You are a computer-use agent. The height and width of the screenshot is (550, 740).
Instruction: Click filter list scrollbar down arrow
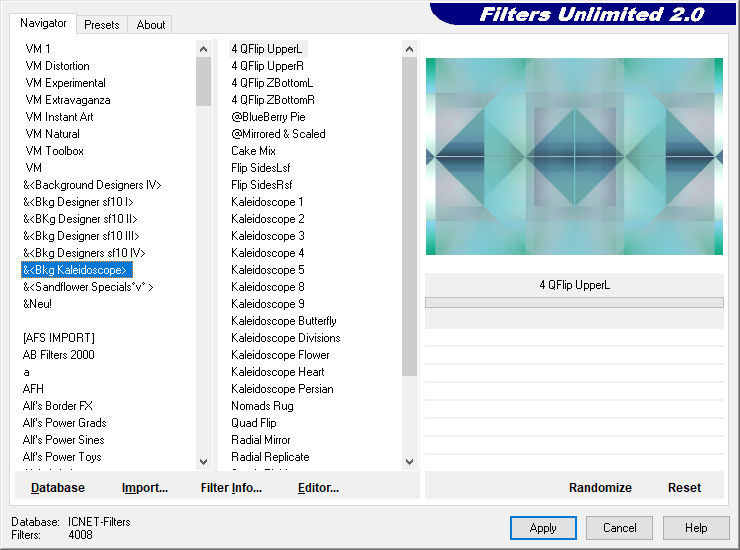[x=409, y=462]
